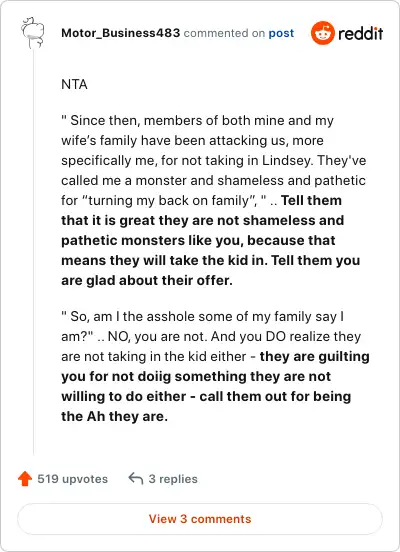Screen dimensions: 400x552
Task: Click the bold line "are glad about their offer."
Action: coord(147,281)
